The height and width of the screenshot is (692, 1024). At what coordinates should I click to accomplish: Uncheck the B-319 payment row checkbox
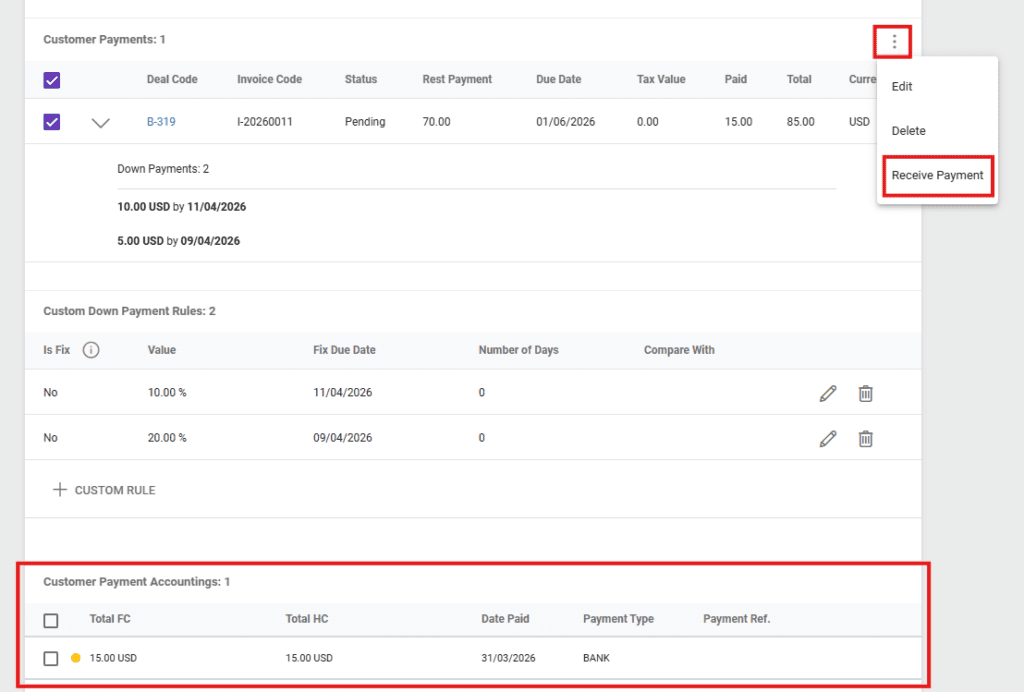(x=52, y=122)
